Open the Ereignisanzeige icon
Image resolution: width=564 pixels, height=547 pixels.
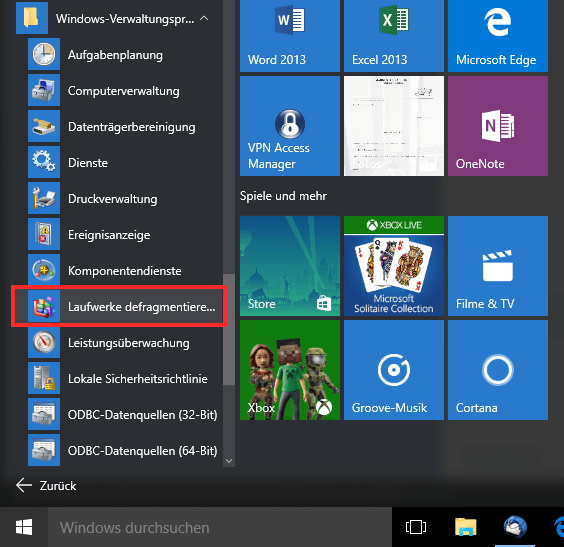coord(44,234)
